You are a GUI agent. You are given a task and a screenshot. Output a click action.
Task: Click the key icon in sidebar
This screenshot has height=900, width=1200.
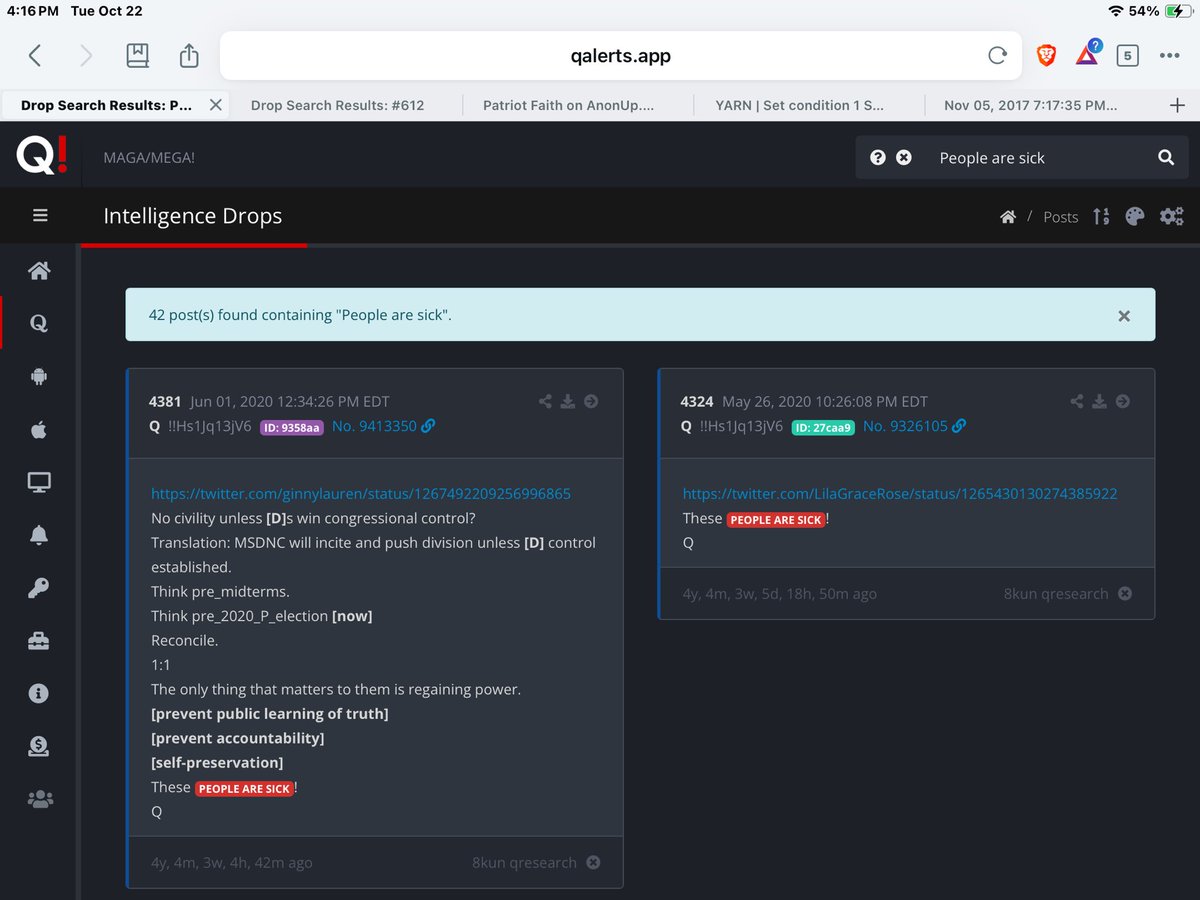pyautogui.click(x=39, y=589)
